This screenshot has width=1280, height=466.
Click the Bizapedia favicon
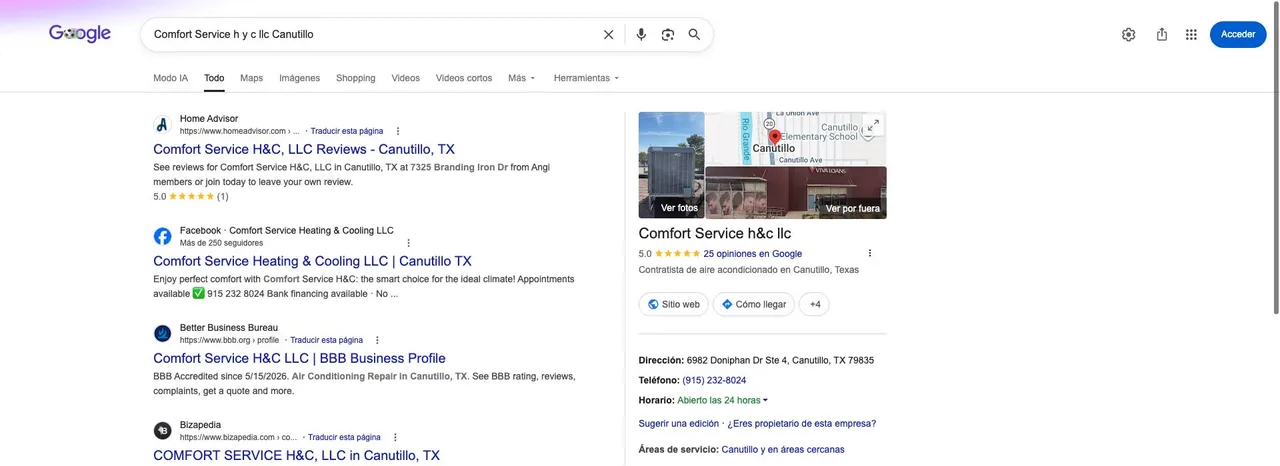coord(162,430)
